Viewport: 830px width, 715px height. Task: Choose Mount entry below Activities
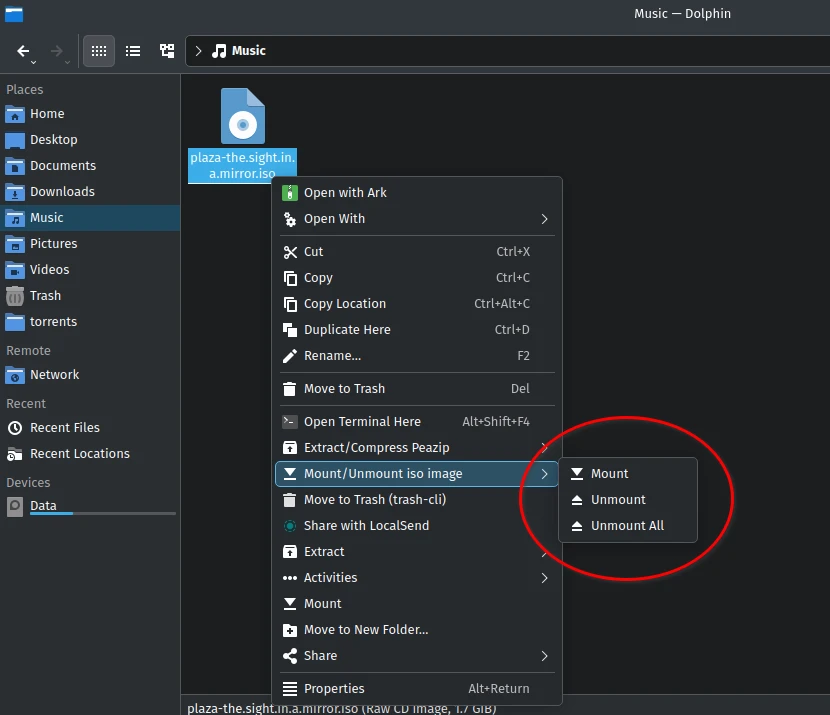(416, 604)
